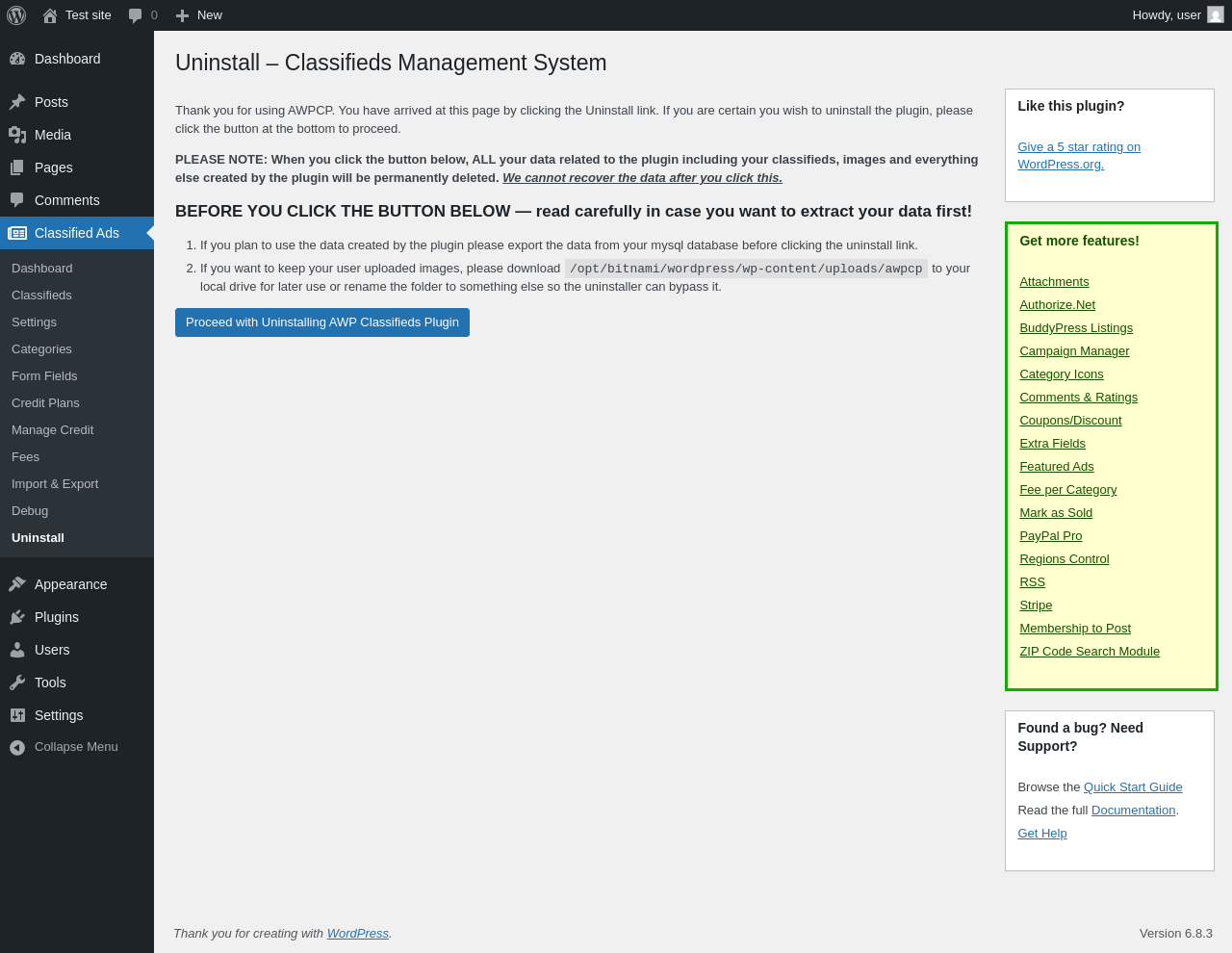The height and width of the screenshot is (953, 1232).
Task: Click the Appearance paintbrush icon
Action: pyautogui.click(x=17, y=584)
